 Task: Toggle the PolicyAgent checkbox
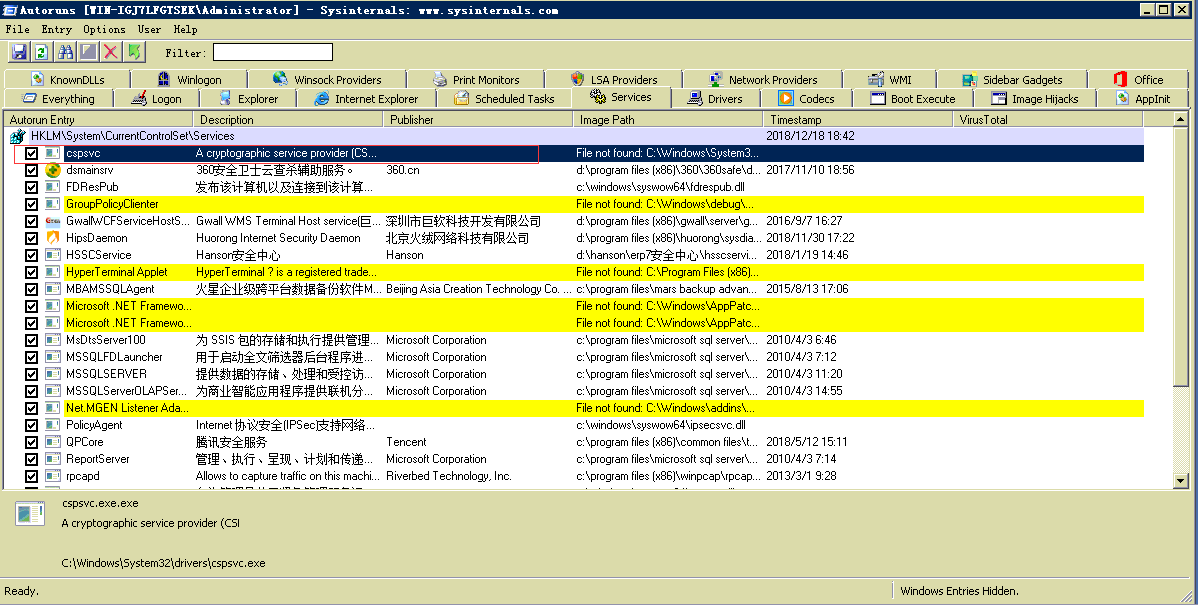click(x=31, y=425)
